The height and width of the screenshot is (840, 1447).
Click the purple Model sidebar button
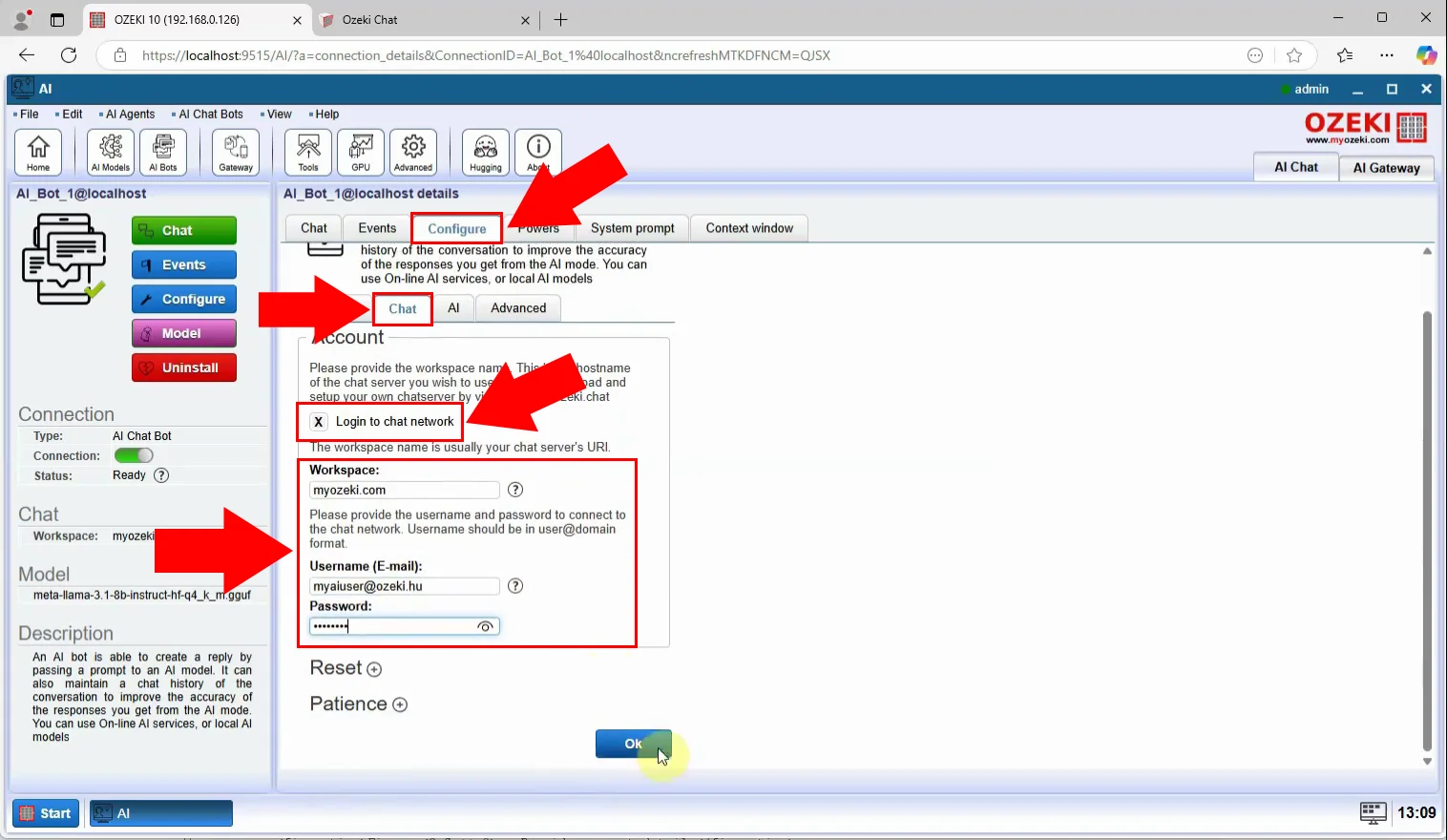(184, 333)
